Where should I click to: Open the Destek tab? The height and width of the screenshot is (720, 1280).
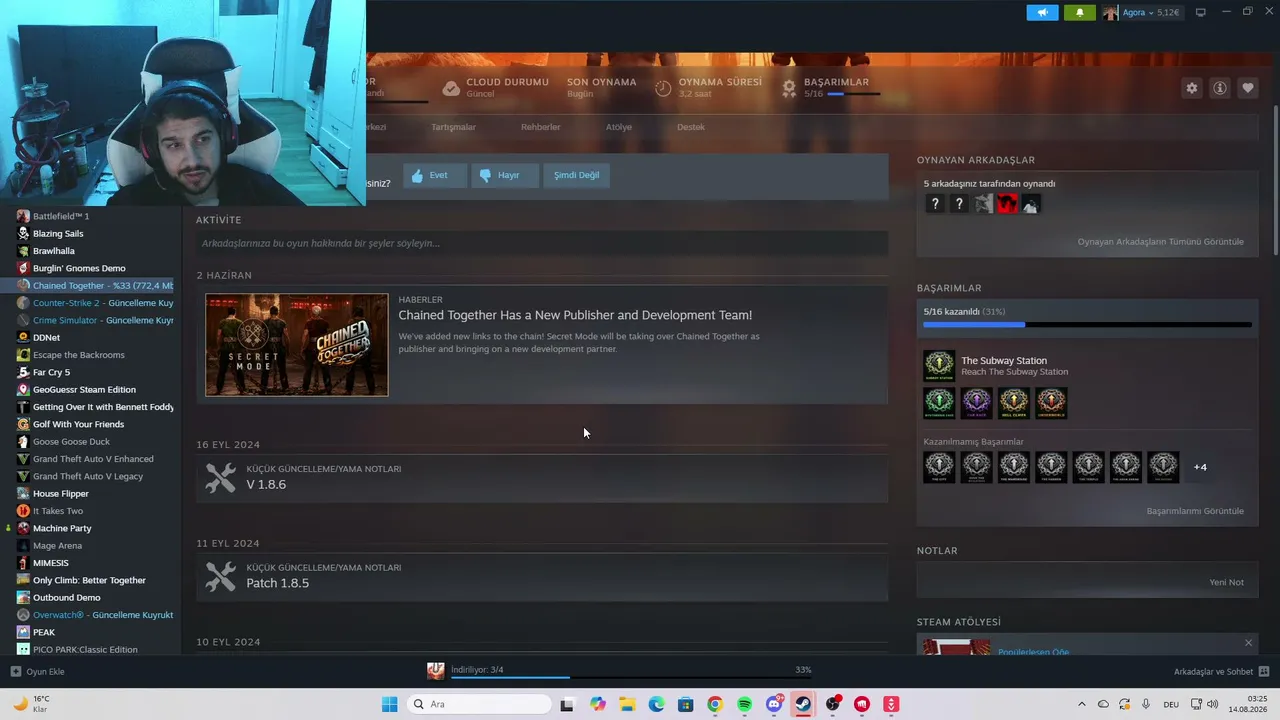tap(691, 127)
